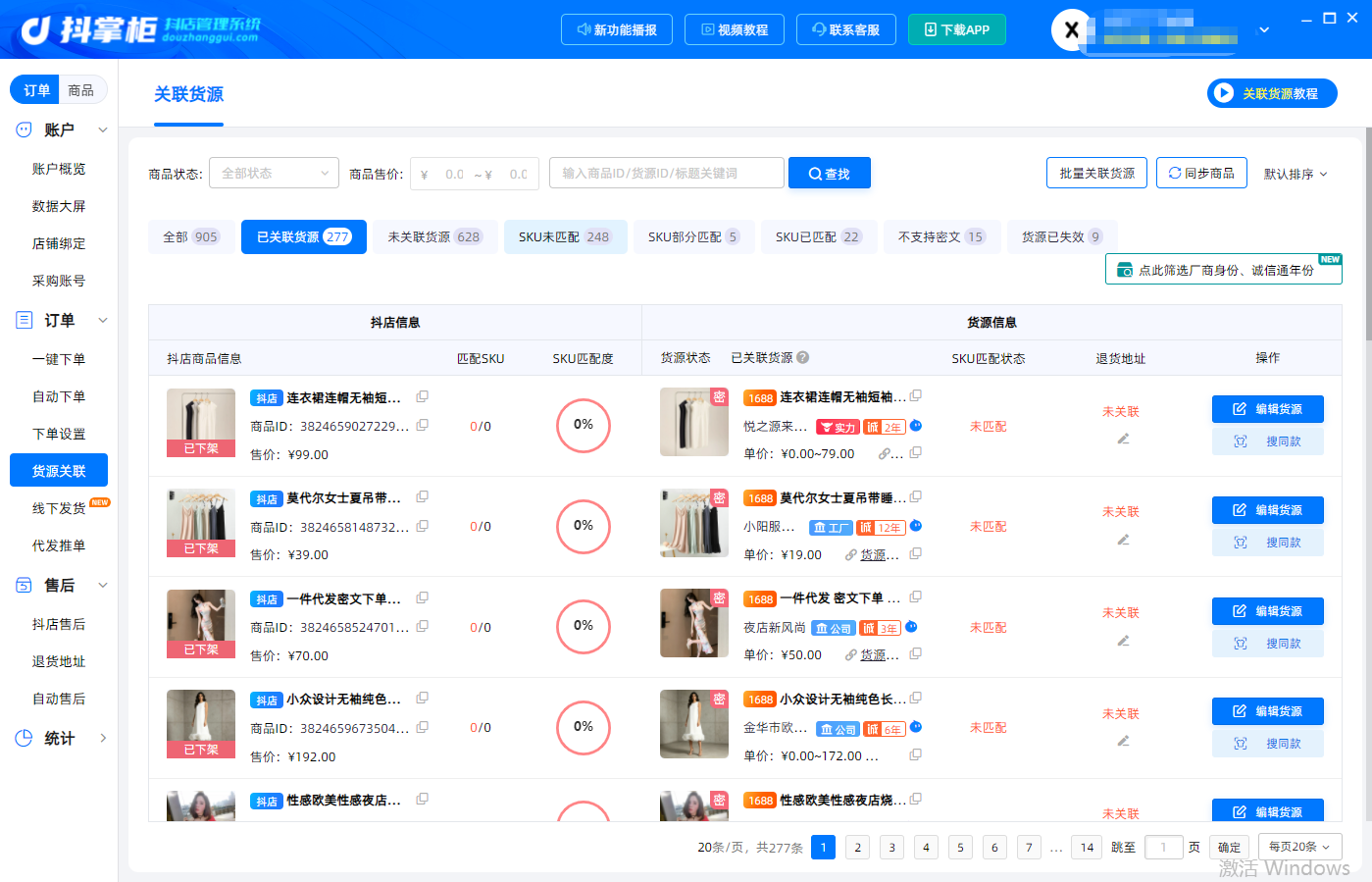Open 关联货源教程 tutorial
Screen dimensions: 1372x882
click(1272, 93)
